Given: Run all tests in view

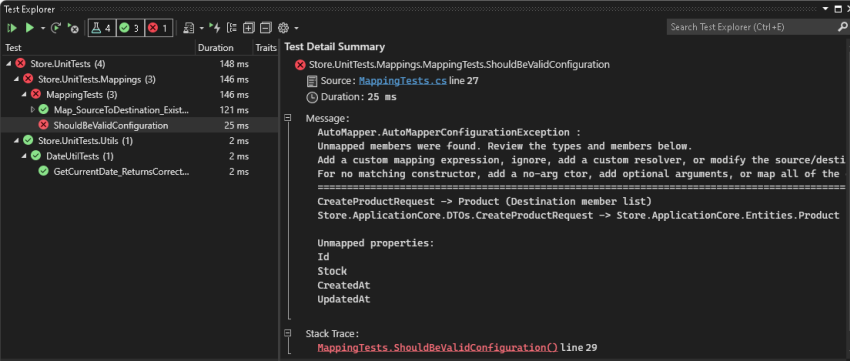Looking at the screenshot, I should coord(12,28).
